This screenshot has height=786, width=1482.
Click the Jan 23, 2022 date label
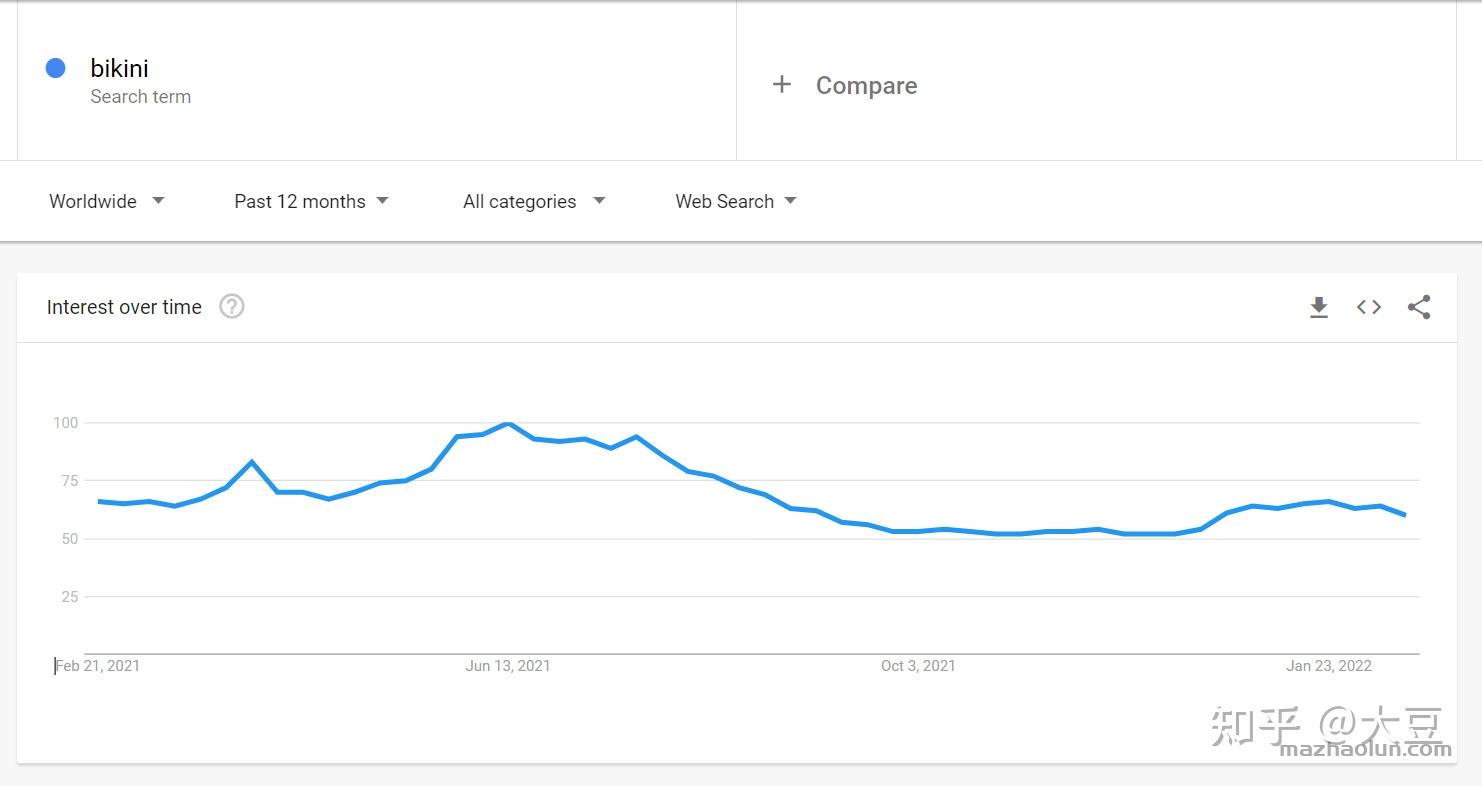pos(1329,665)
